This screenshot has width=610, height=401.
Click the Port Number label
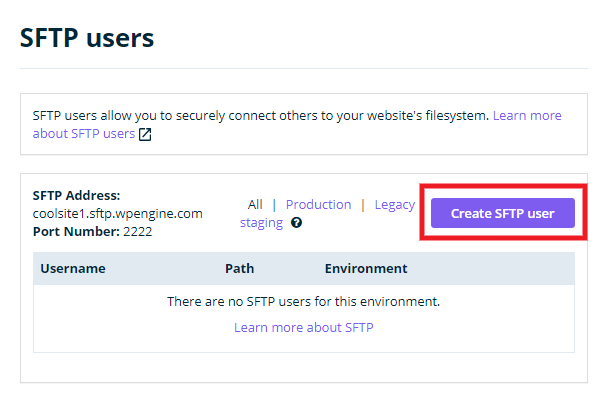point(75,231)
